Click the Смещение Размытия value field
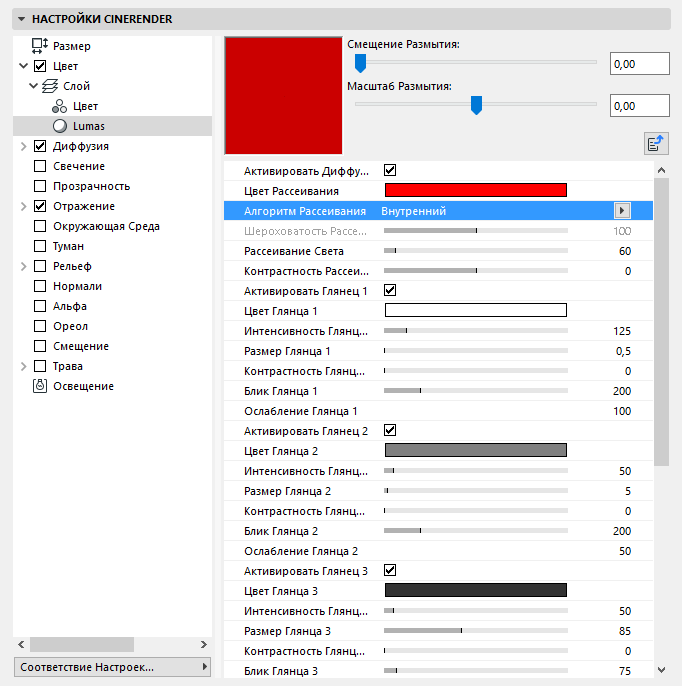The width and height of the screenshot is (682, 686). [x=640, y=64]
